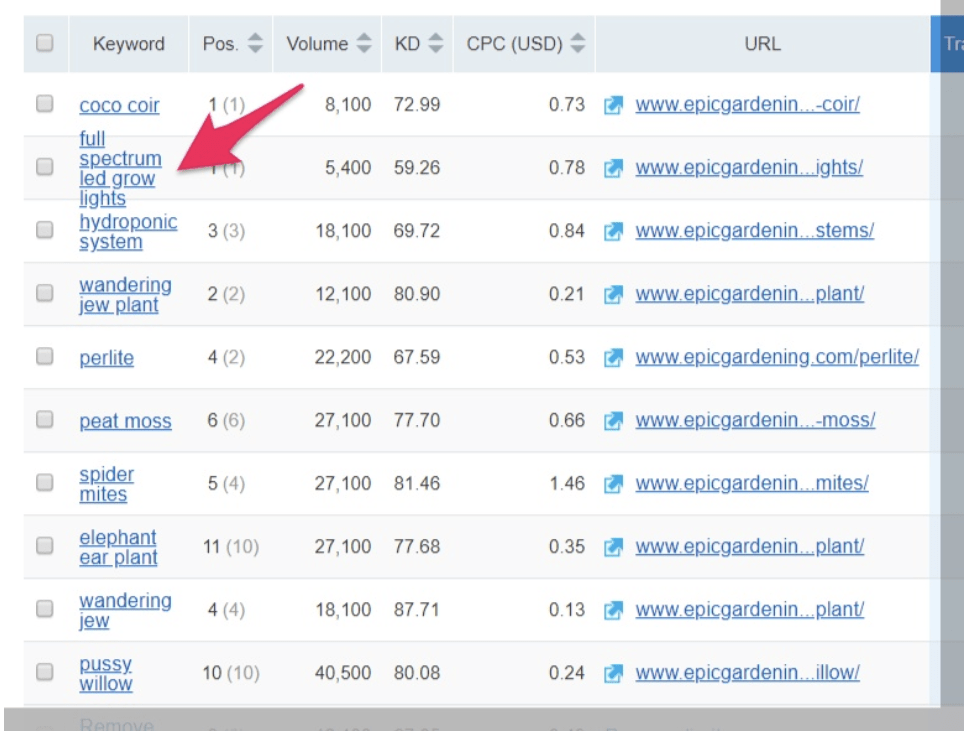Open the wandering jew plant keyword link
The height and width of the screenshot is (740, 974).
(125, 295)
